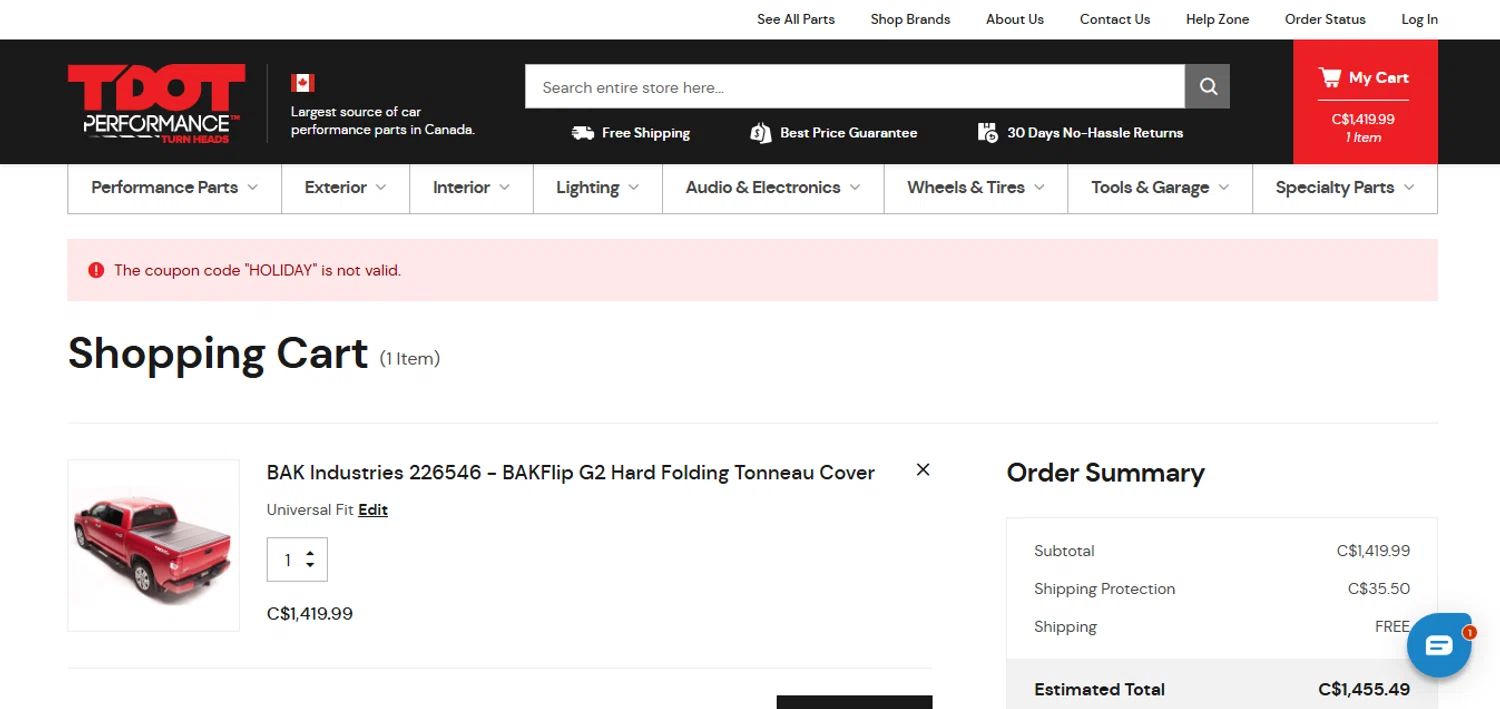Click the TDOT Performance logo
1500x709 pixels.
point(155,103)
